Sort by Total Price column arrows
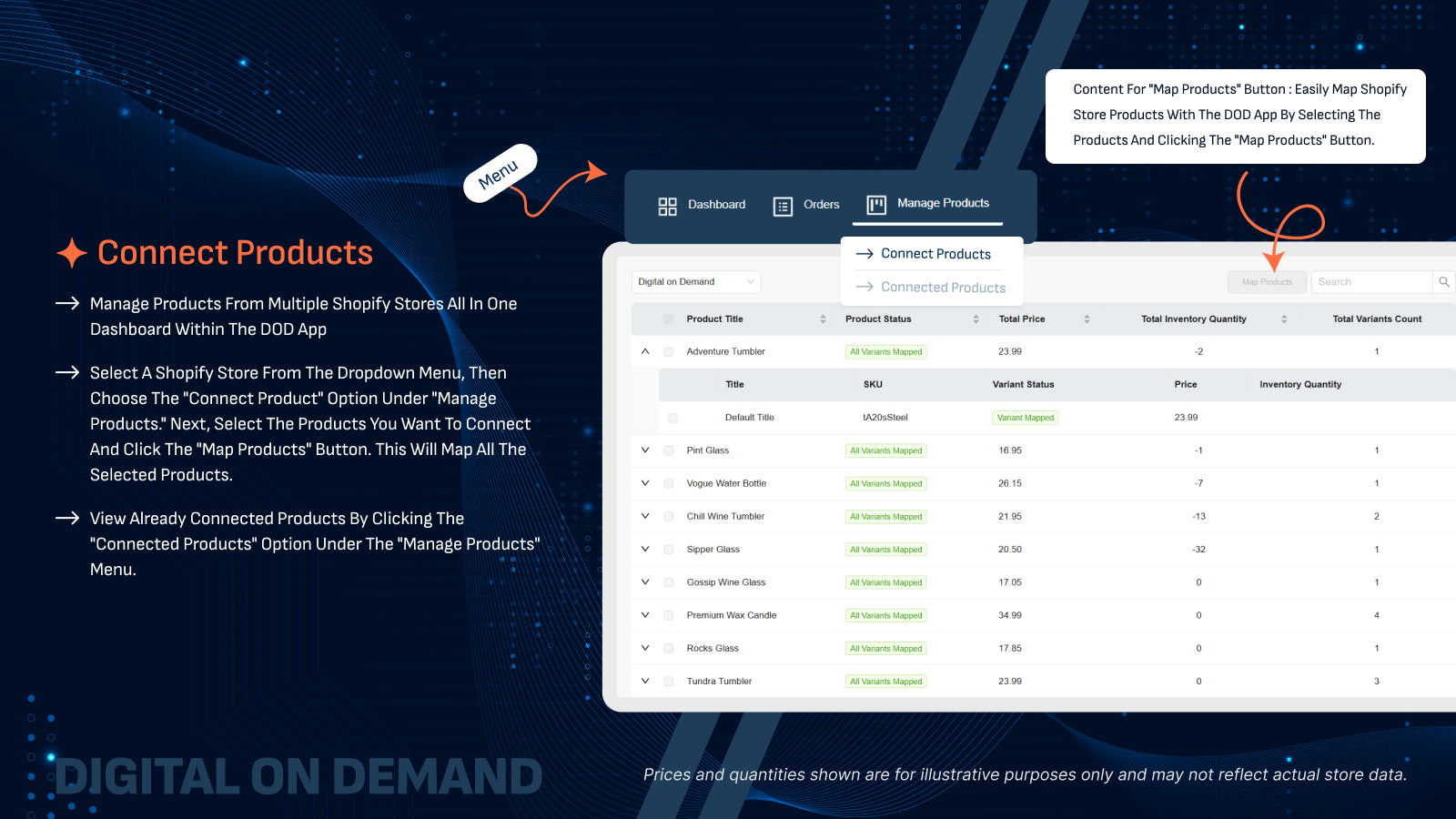This screenshot has width=1456, height=819. 1087,319
